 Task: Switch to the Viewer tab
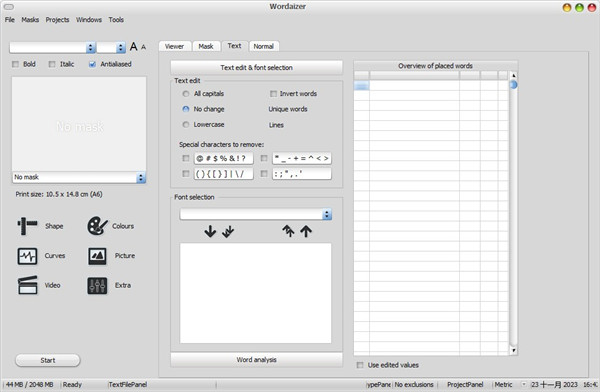click(174, 46)
